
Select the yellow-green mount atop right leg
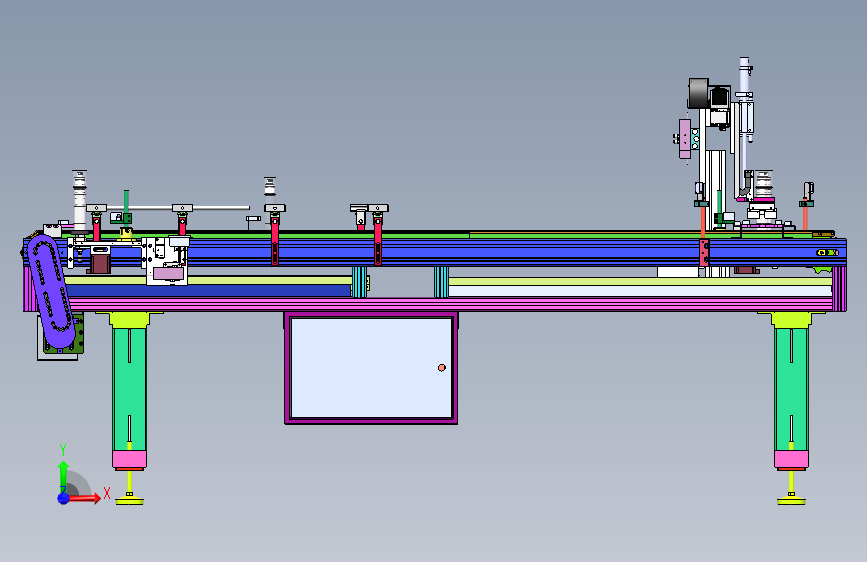point(791,320)
